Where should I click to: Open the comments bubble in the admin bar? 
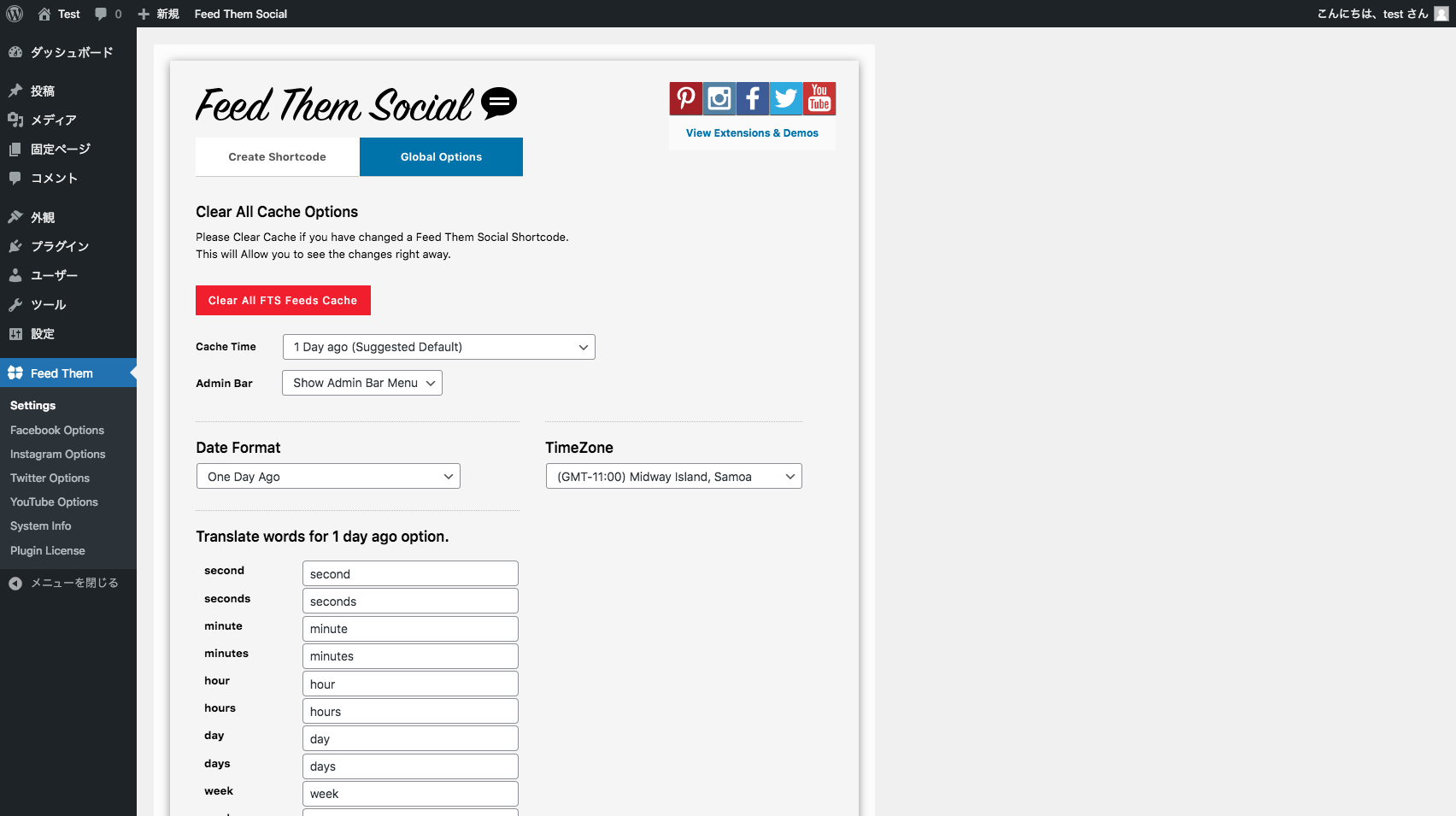[103, 14]
